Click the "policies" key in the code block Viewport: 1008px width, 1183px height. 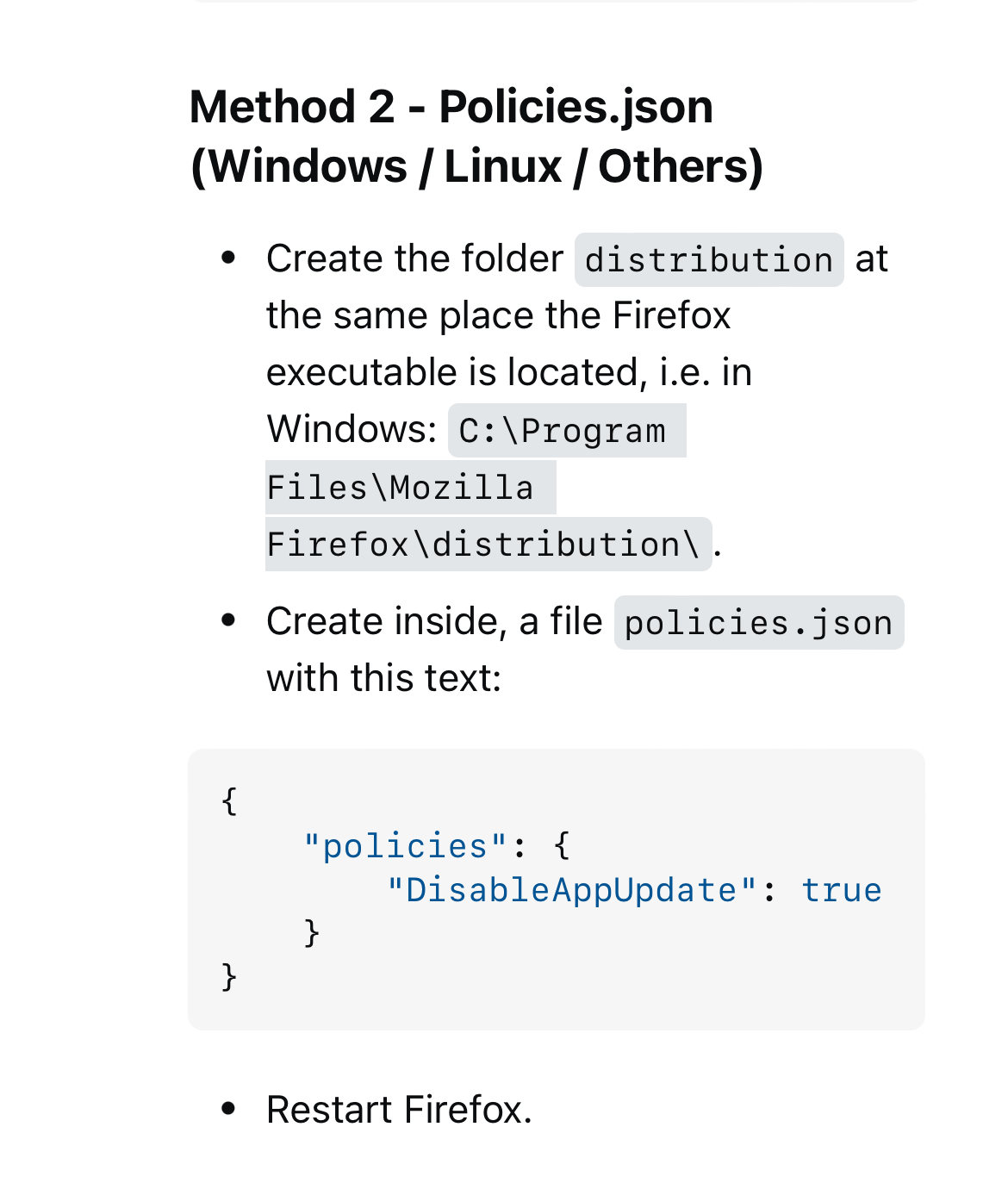coord(405,846)
